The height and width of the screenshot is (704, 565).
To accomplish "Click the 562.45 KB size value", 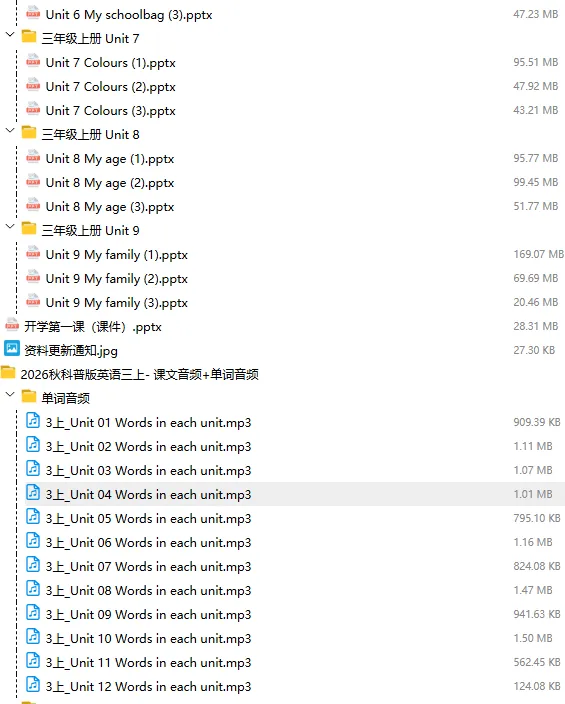I will [x=537, y=662].
